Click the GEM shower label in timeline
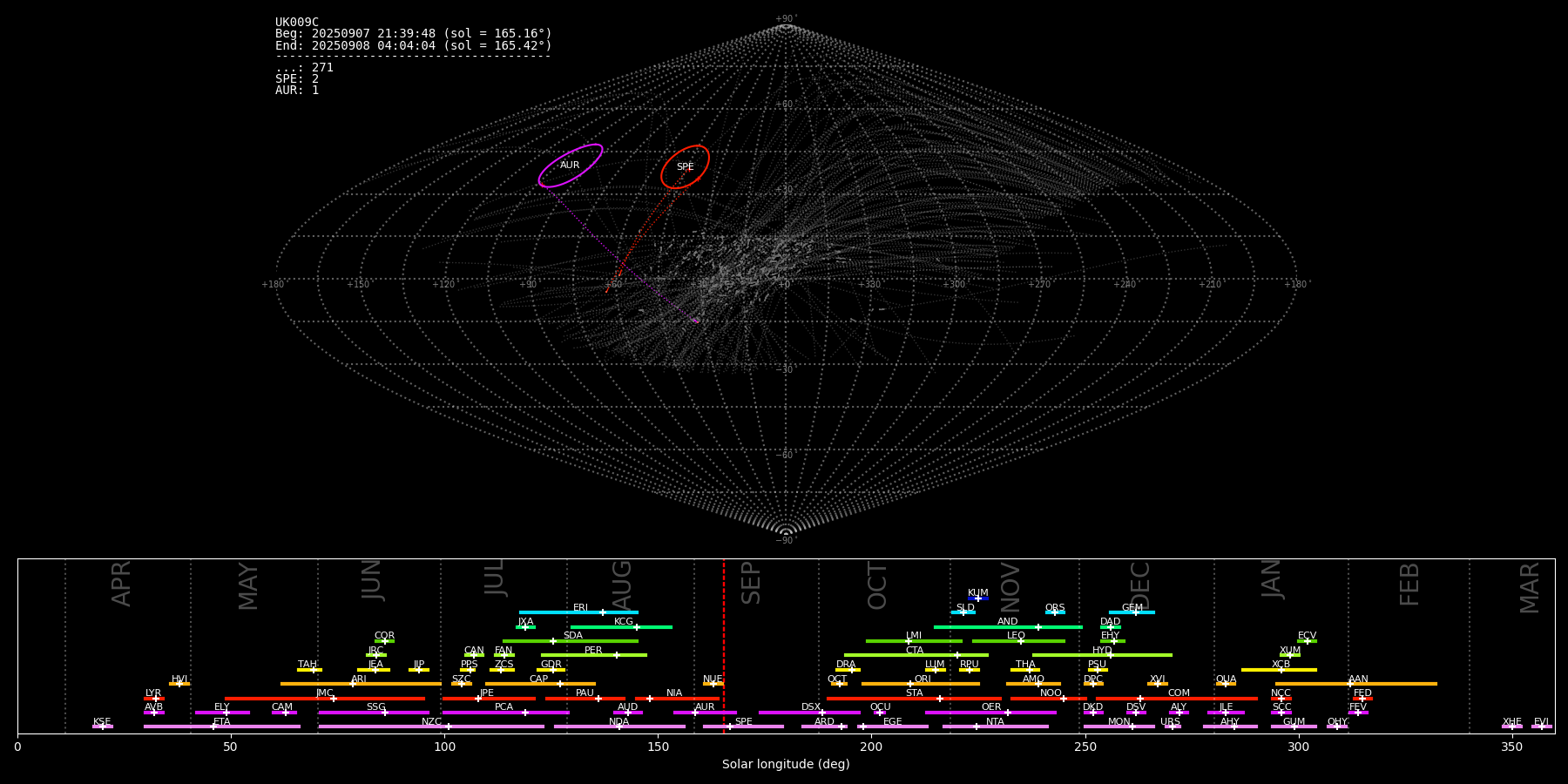The height and width of the screenshot is (784, 1568). pos(1132,608)
